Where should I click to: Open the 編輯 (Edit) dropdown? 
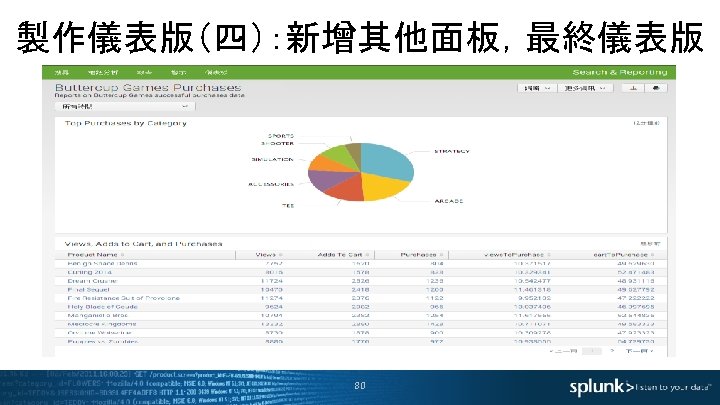[537, 88]
